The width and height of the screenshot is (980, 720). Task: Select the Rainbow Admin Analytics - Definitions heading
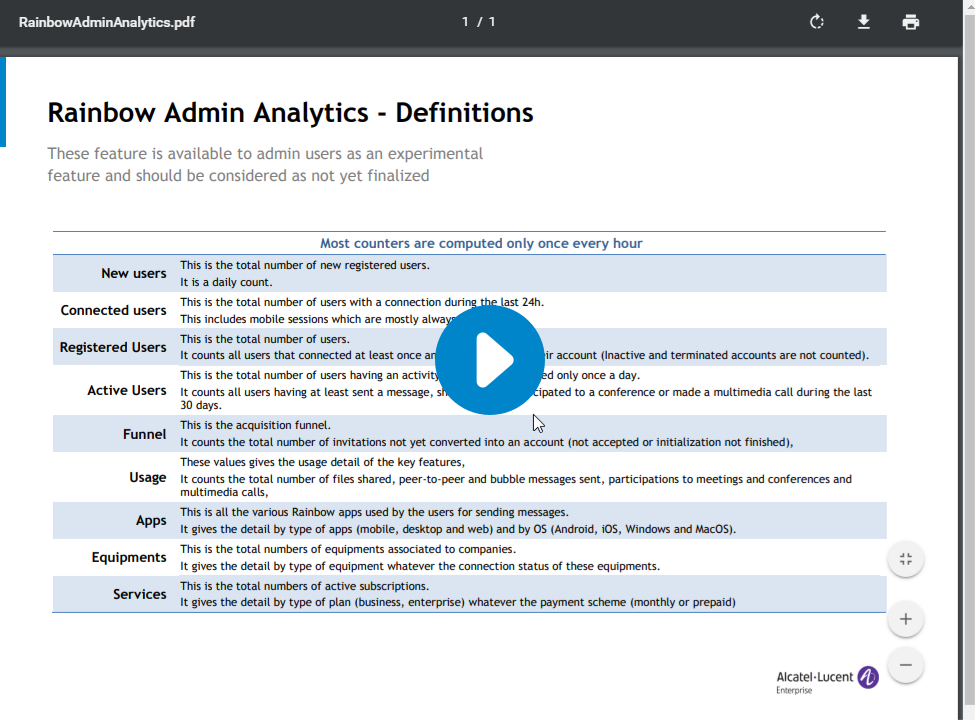[x=291, y=113]
